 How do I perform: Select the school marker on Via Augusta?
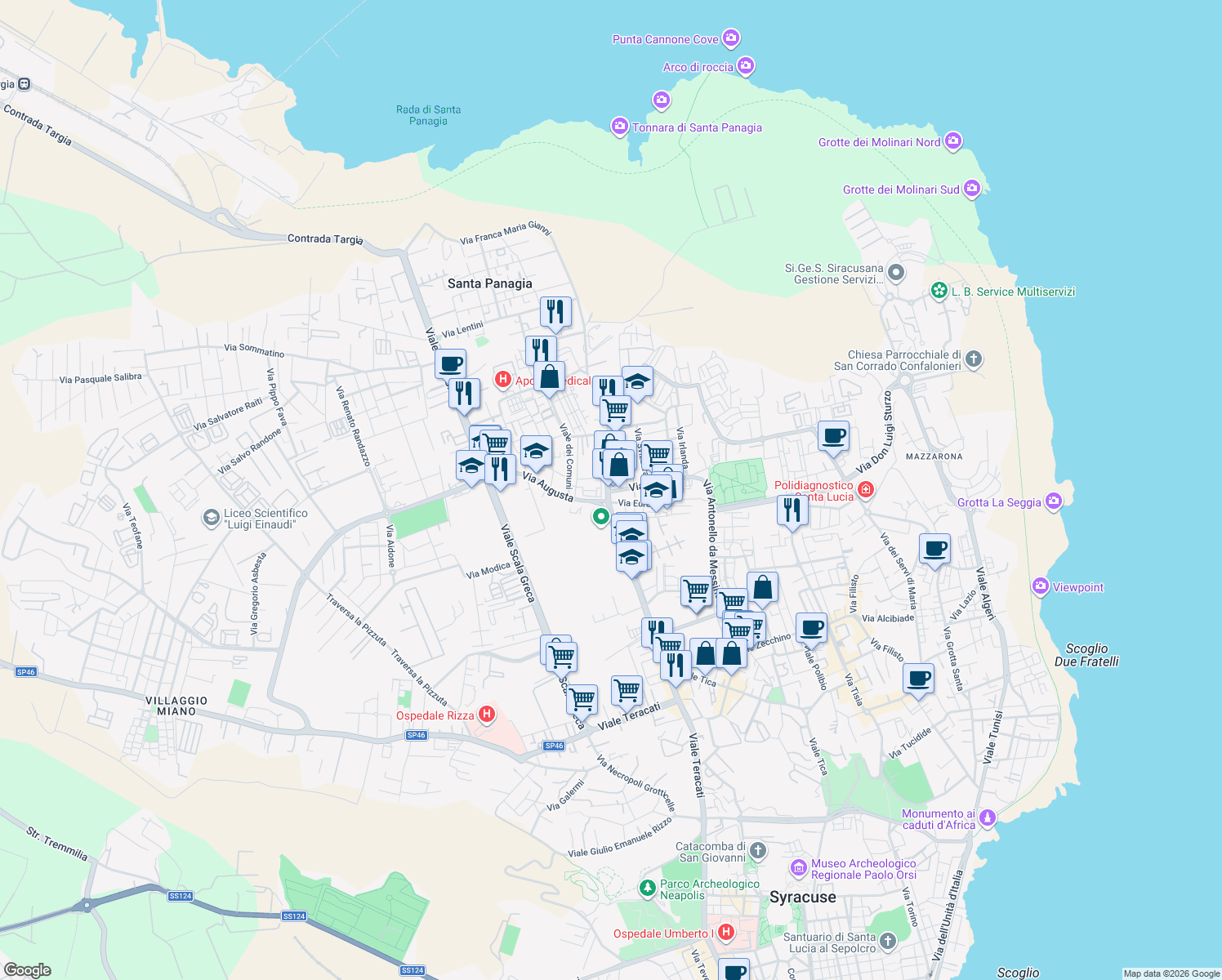536,451
